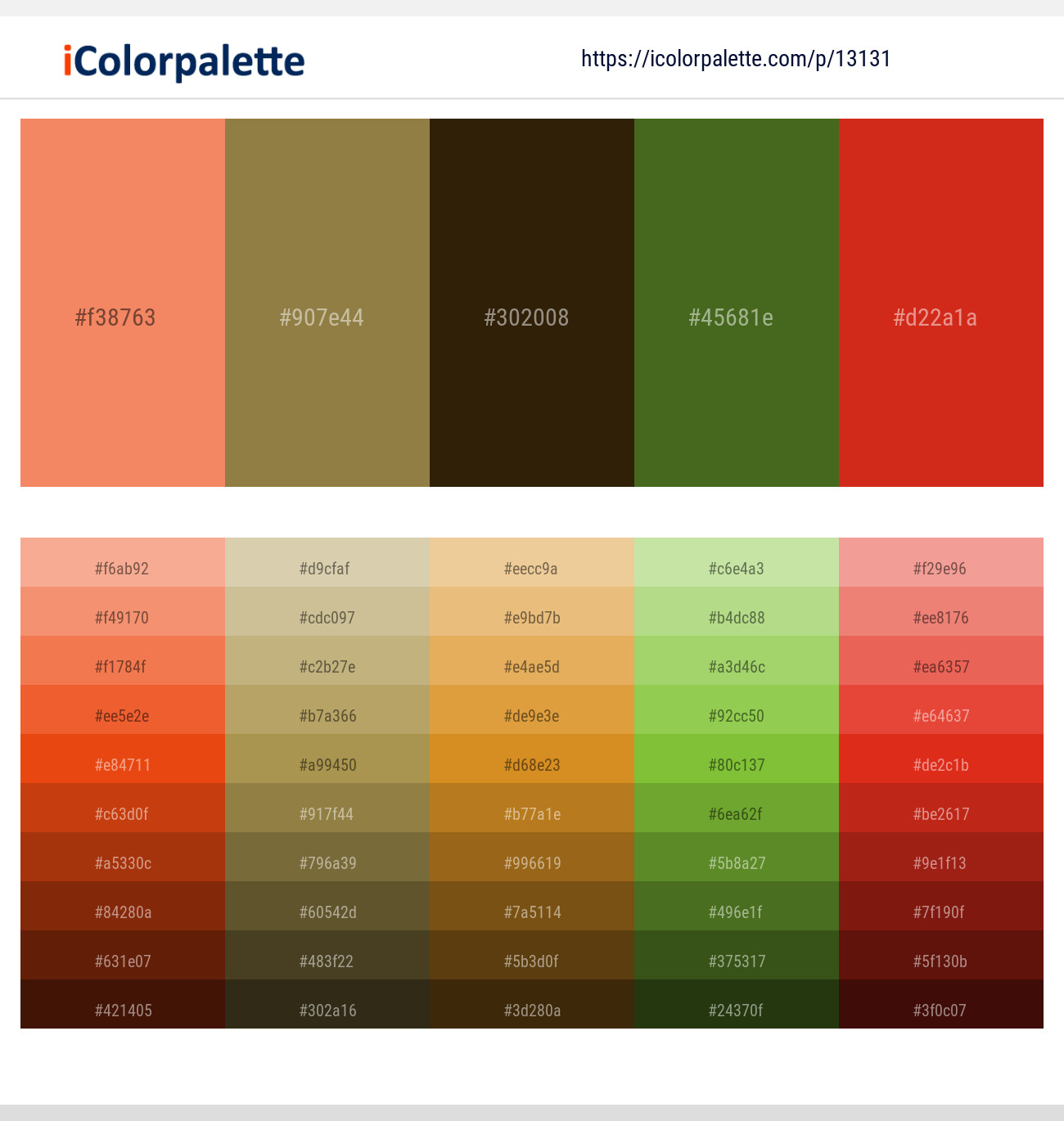1064x1121 pixels.
Task: Click the #eecc9a tan shade tile
Action: 532,569
